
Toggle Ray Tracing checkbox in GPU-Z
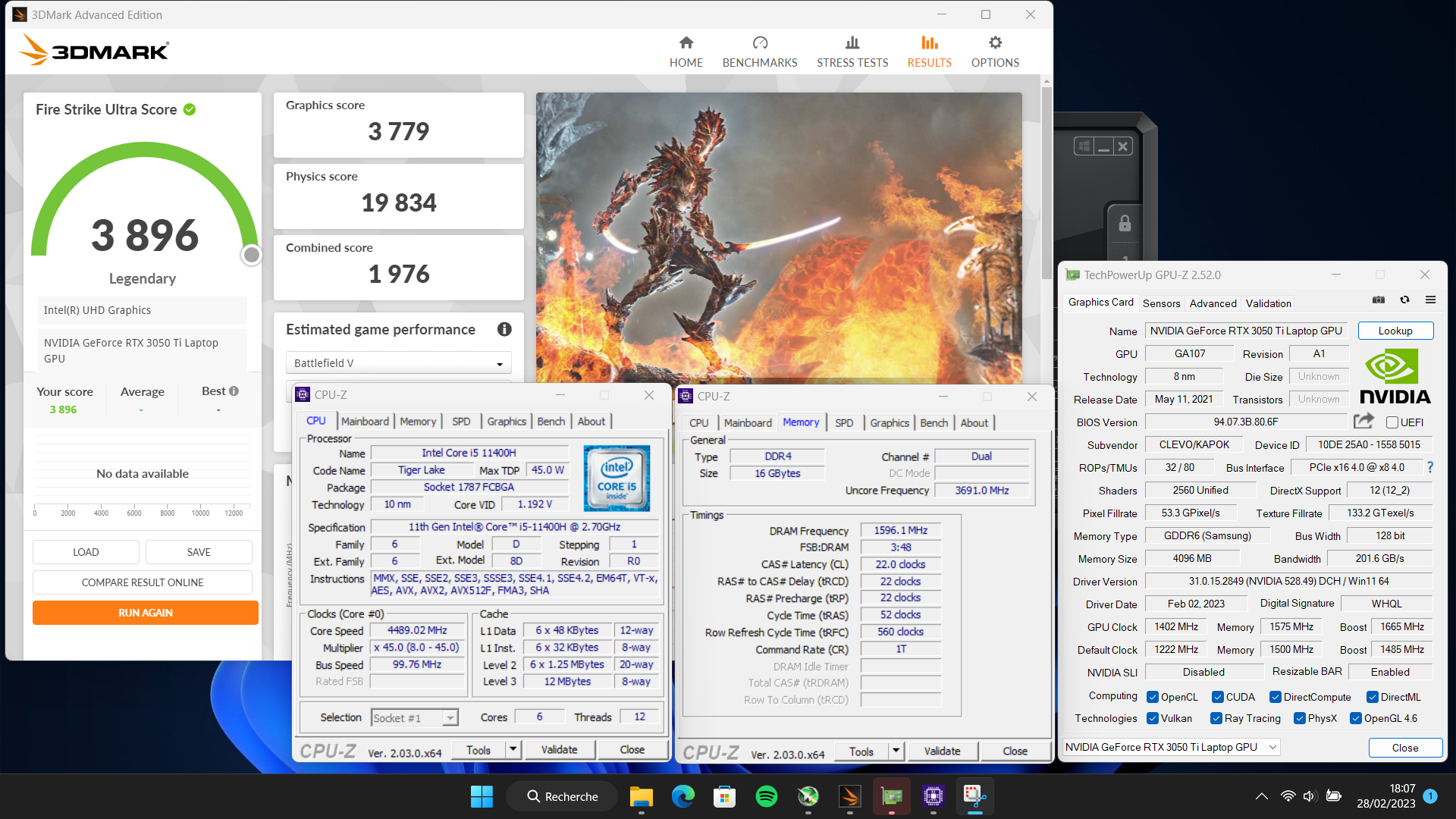click(1216, 718)
